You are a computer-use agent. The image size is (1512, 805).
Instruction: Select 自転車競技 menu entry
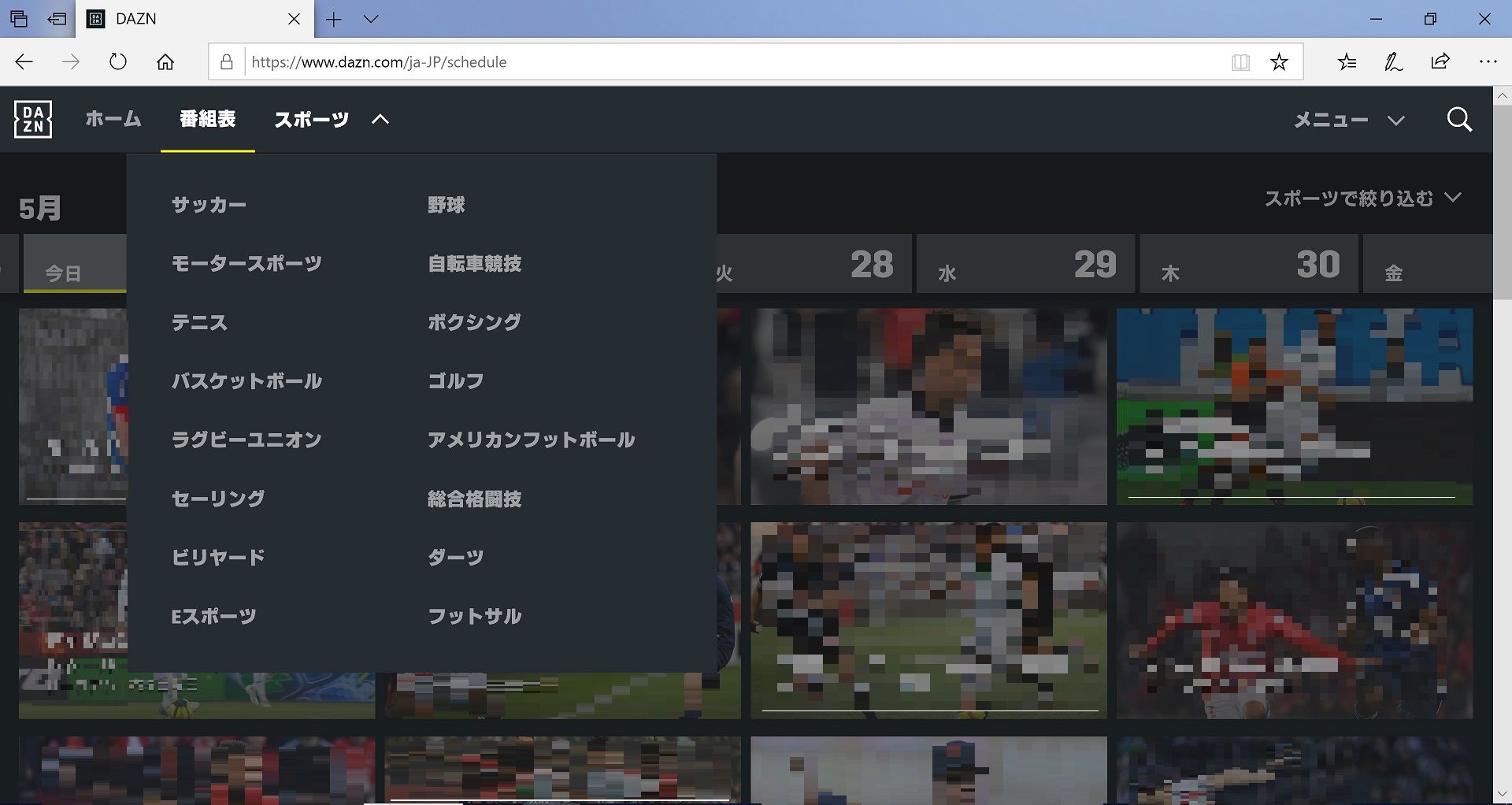(475, 263)
